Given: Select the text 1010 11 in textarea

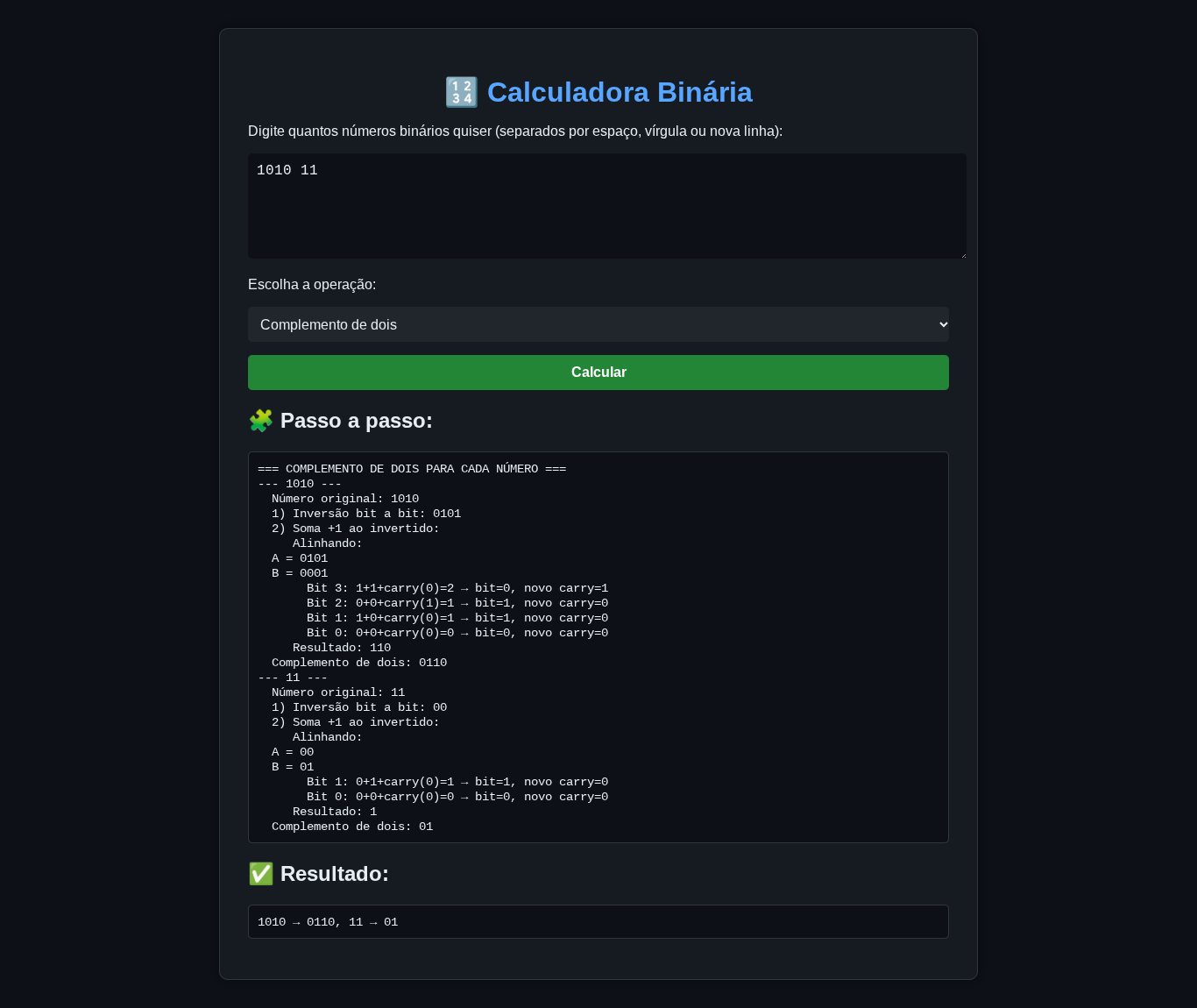Looking at the screenshot, I should [287, 170].
